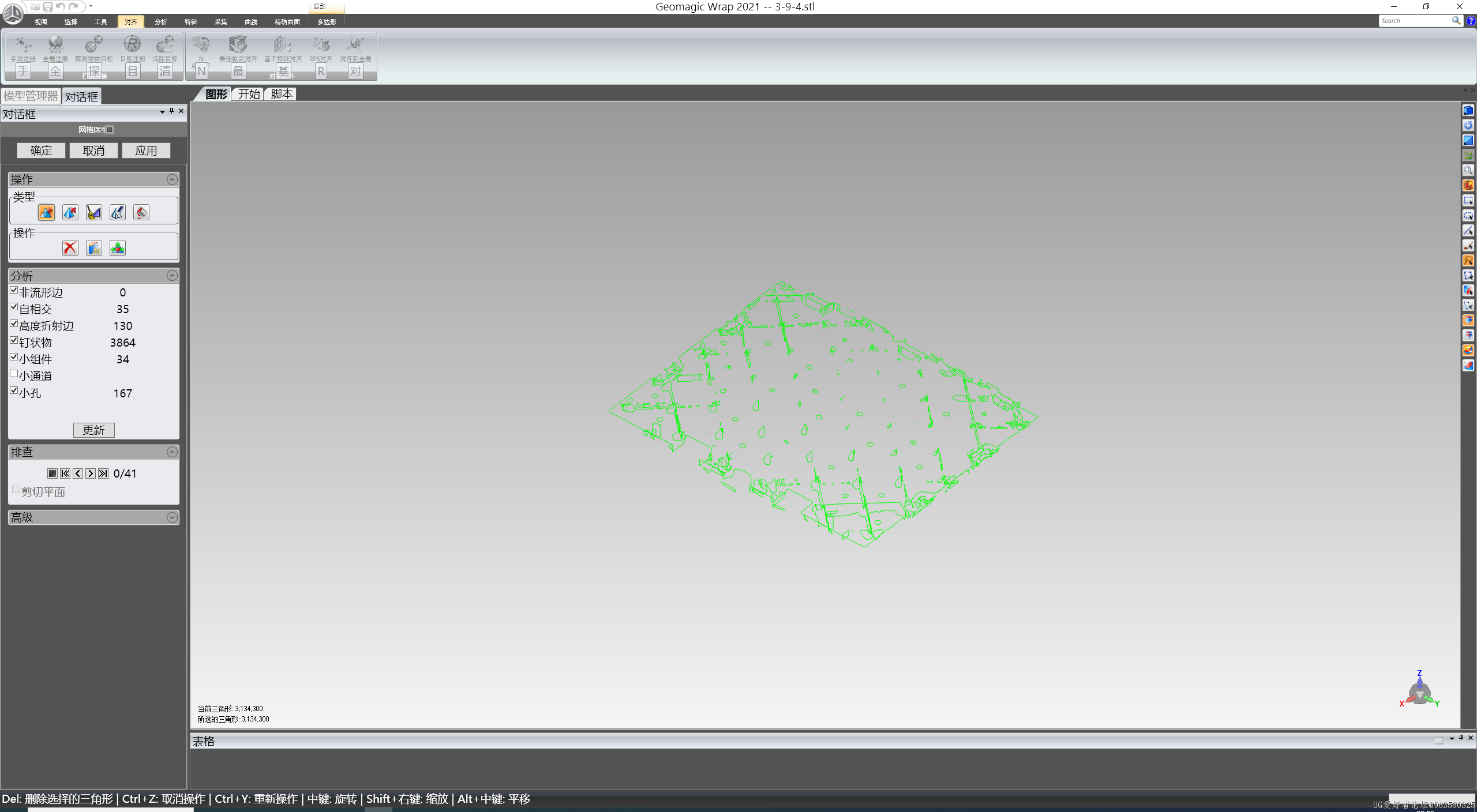Open the 工具 ribbon tab
The height and width of the screenshot is (812, 1477).
coord(101,22)
